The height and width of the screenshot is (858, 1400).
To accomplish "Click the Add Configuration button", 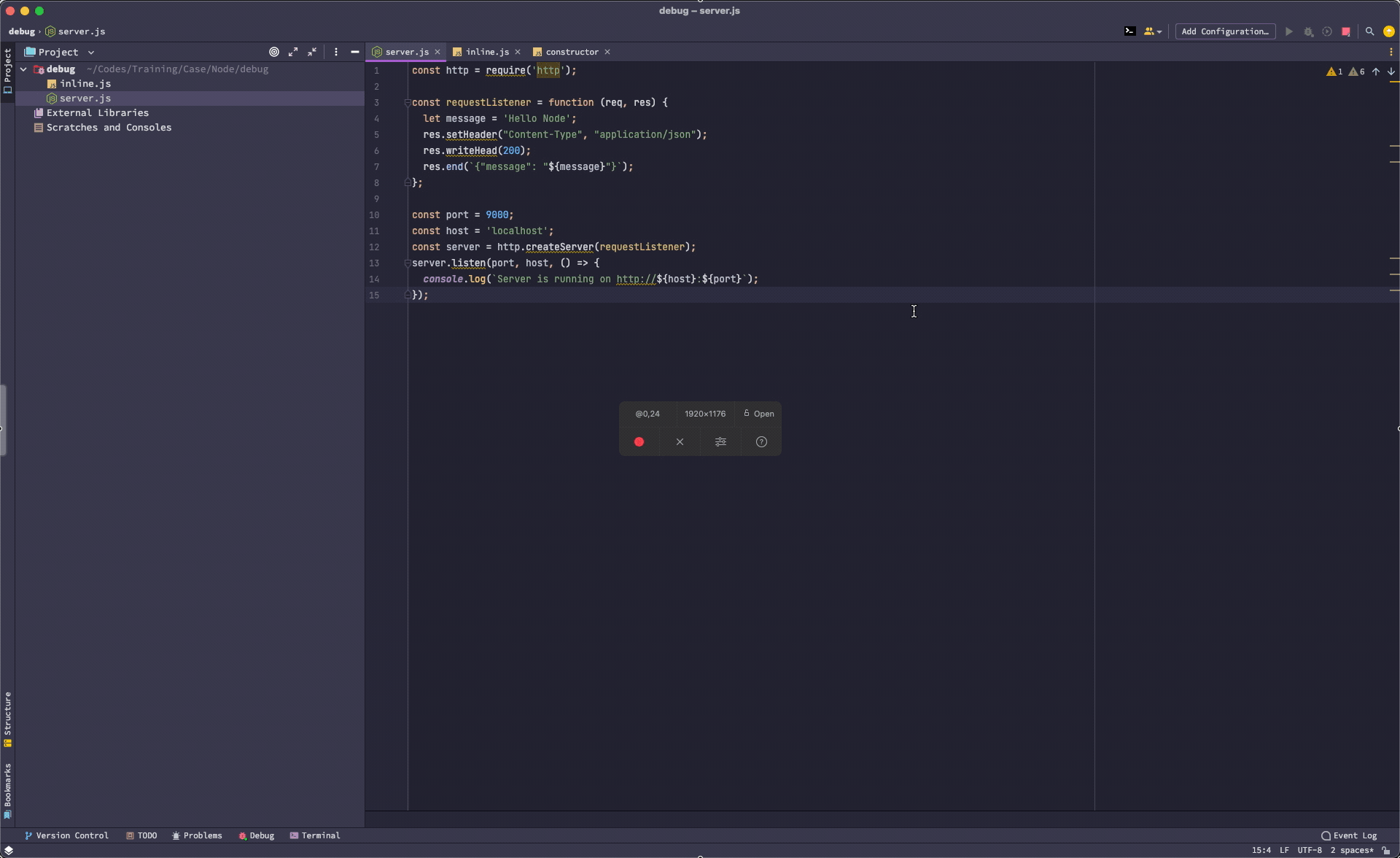I will click(1225, 31).
